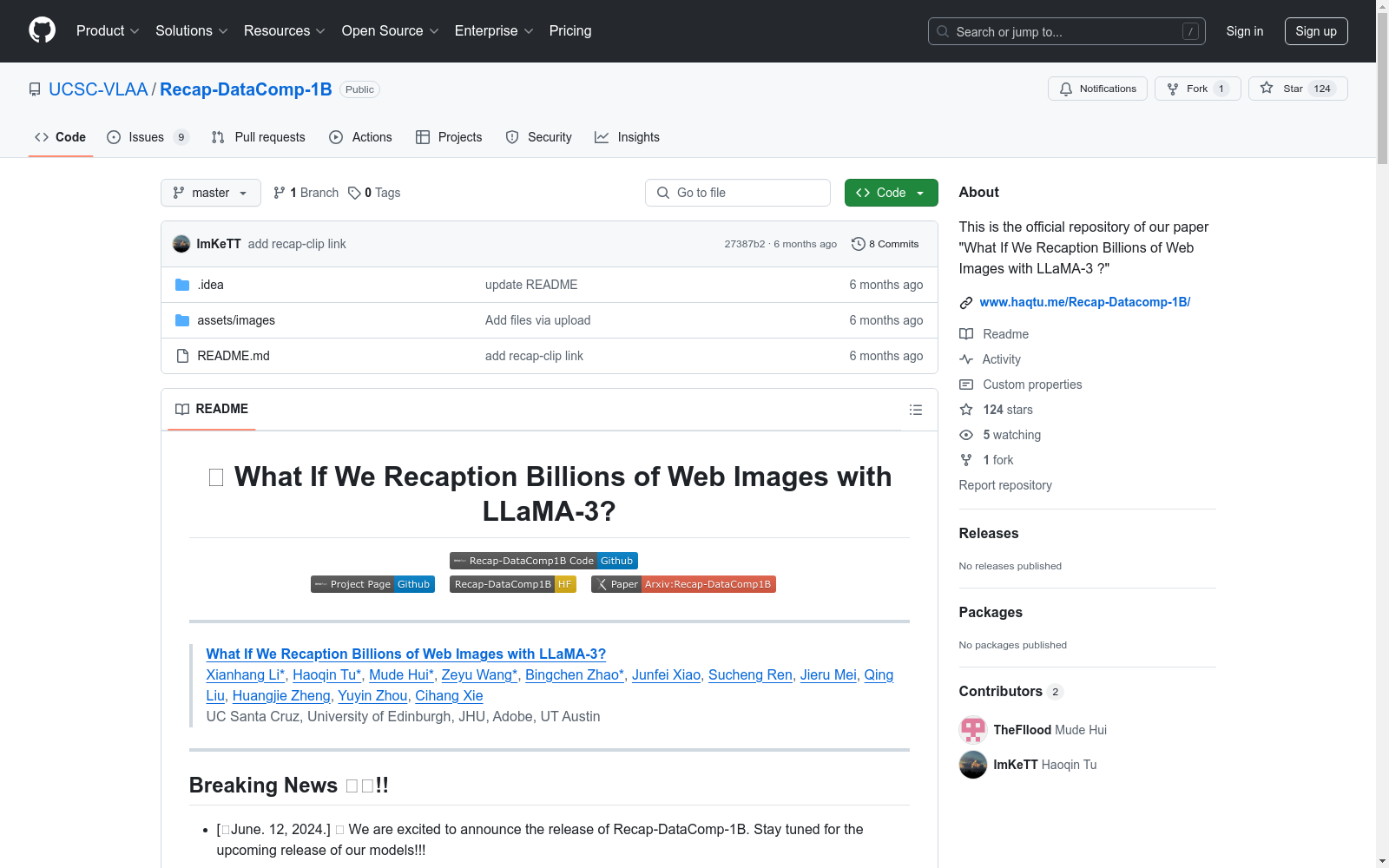Viewport: 1389px width, 868px height.
Task: View the 1 Branch list
Action: click(x=306, y=193)
